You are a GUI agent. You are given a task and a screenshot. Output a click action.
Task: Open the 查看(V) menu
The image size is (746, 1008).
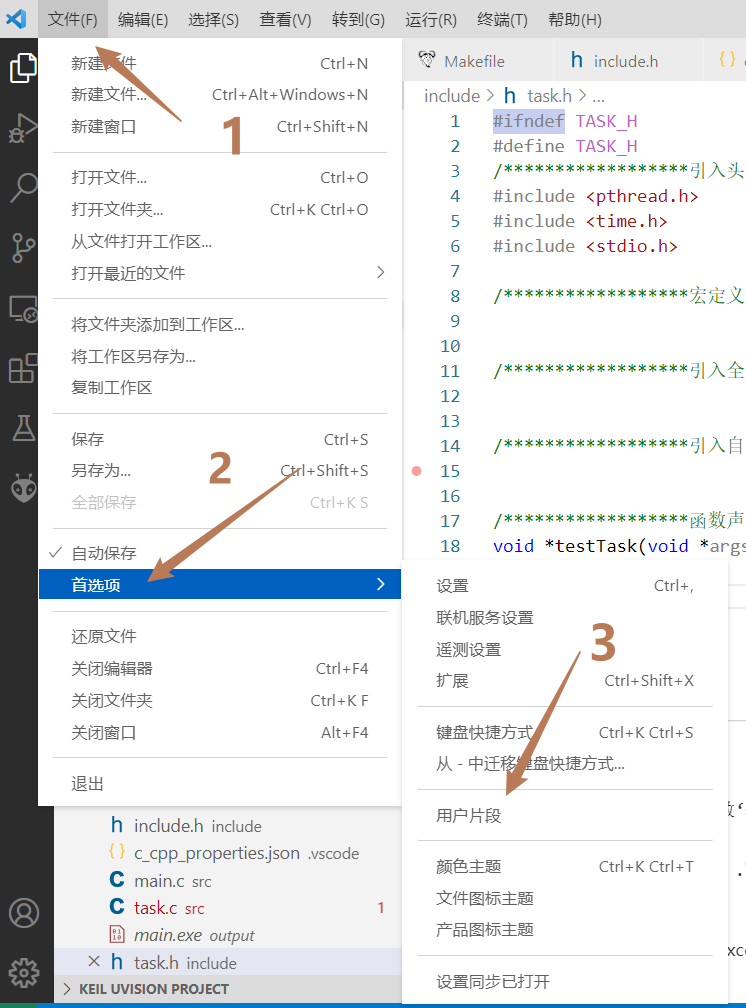point(286,19)
